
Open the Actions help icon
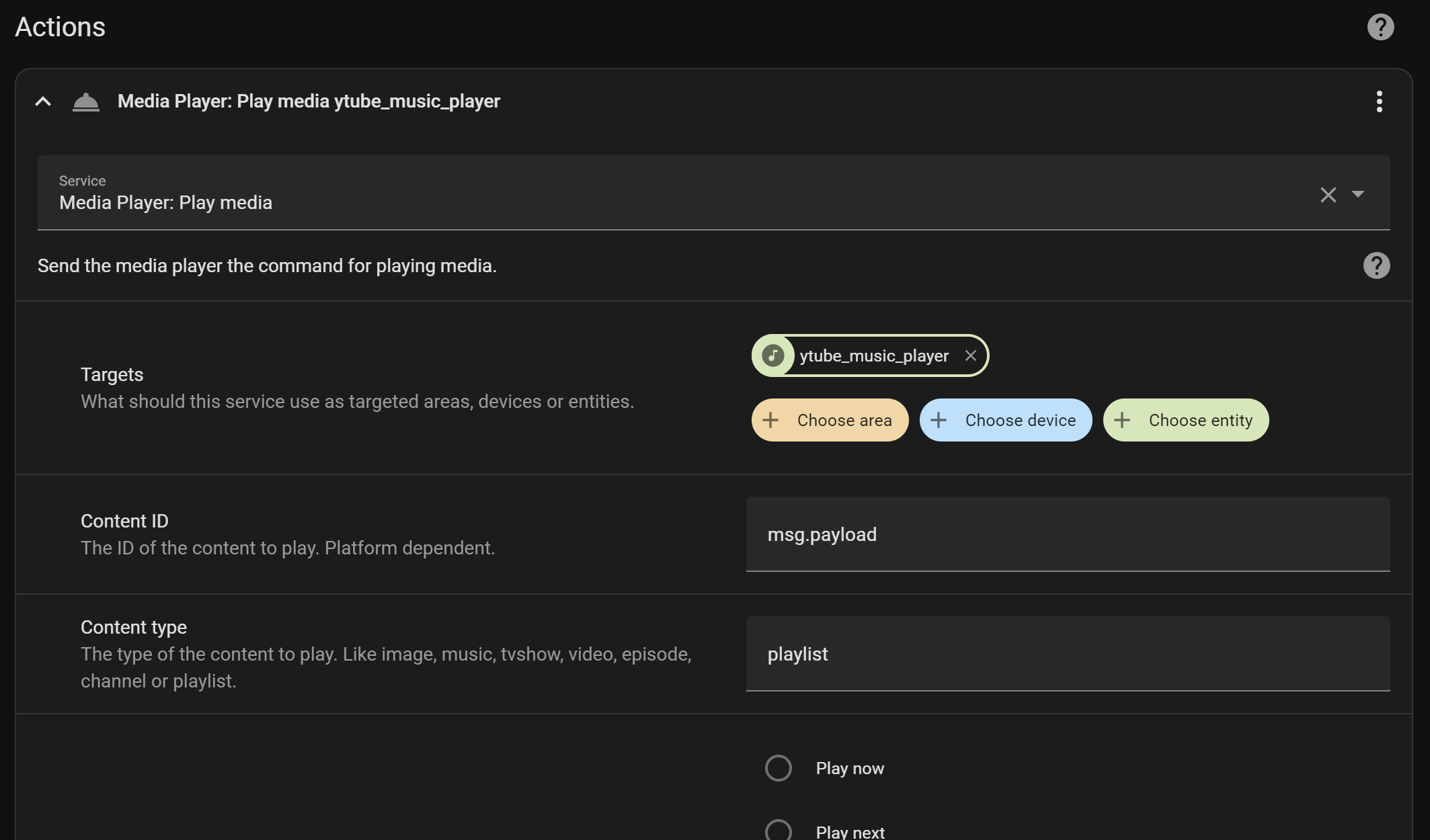pyautogui.click(x=1380, y=28)
